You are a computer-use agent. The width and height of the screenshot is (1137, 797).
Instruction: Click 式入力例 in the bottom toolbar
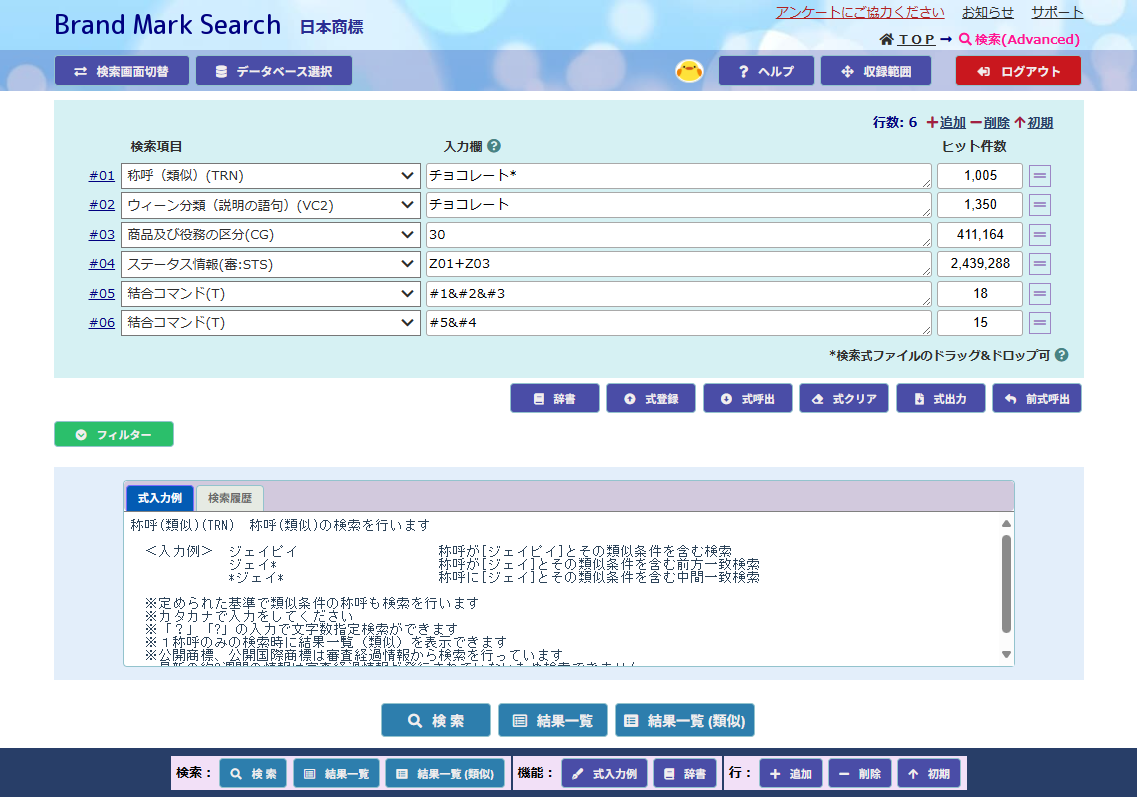[605, 773]
